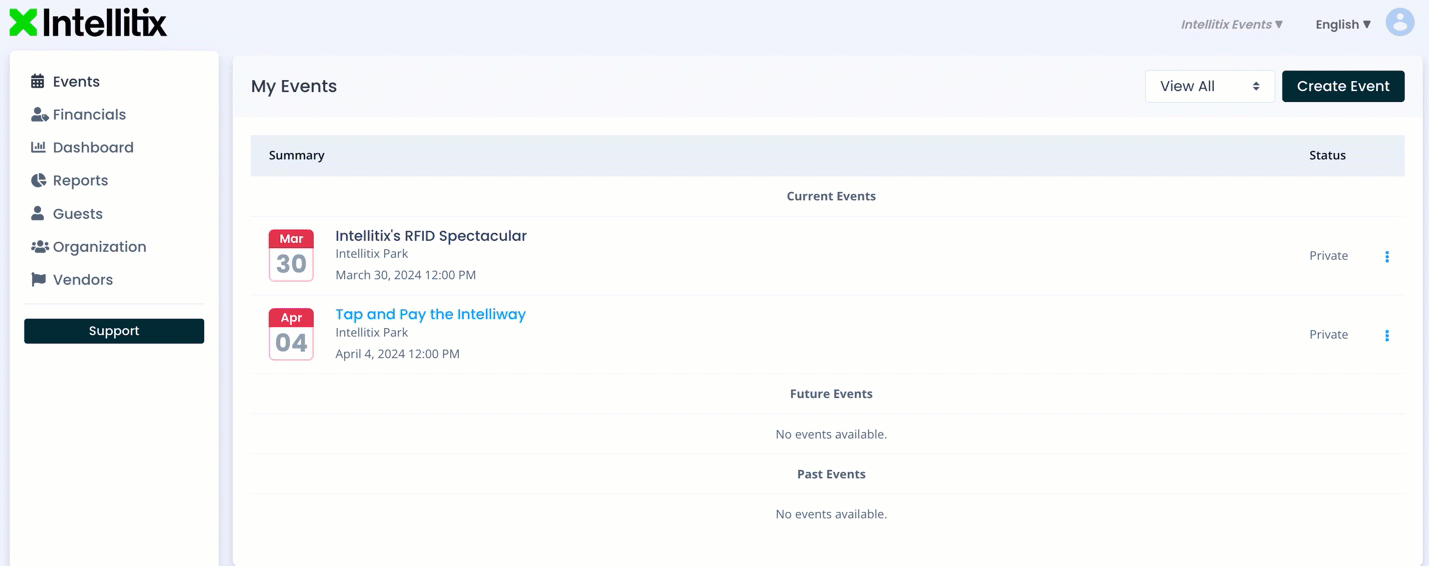Expand the View All filter dropdown
The image size is (1429, 566).
pos(1208,86)
